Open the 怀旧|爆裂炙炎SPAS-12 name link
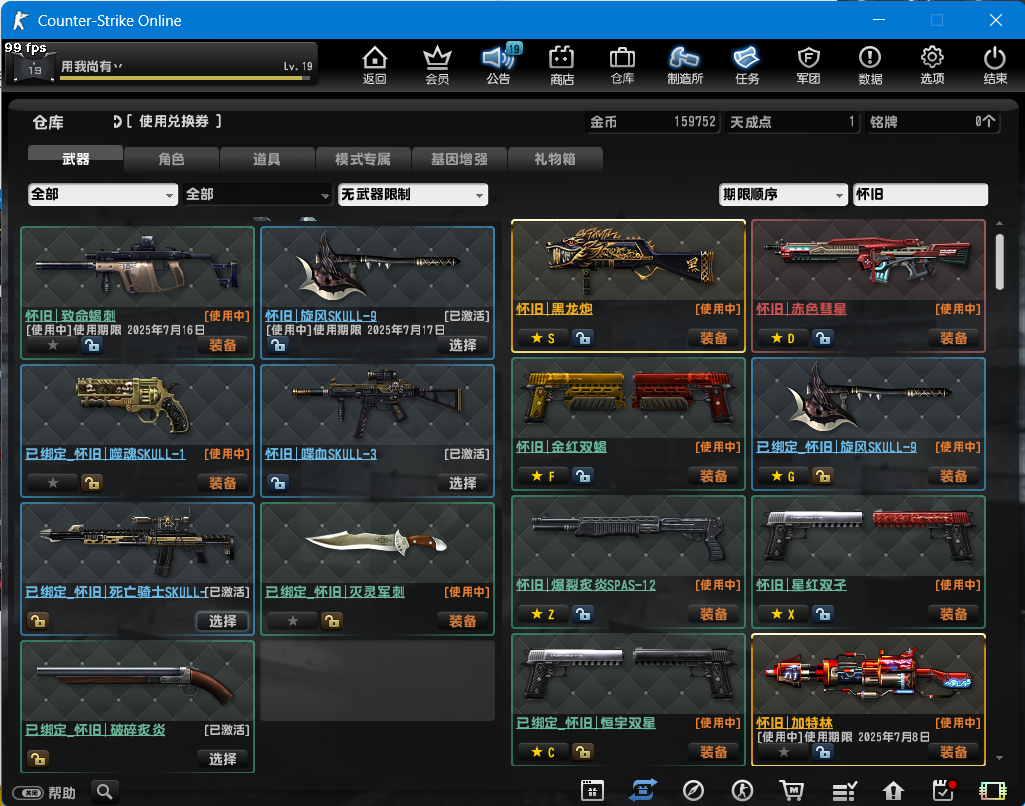Image resolution: width=1025 pixels, height=806 pixels. (586, 585)
